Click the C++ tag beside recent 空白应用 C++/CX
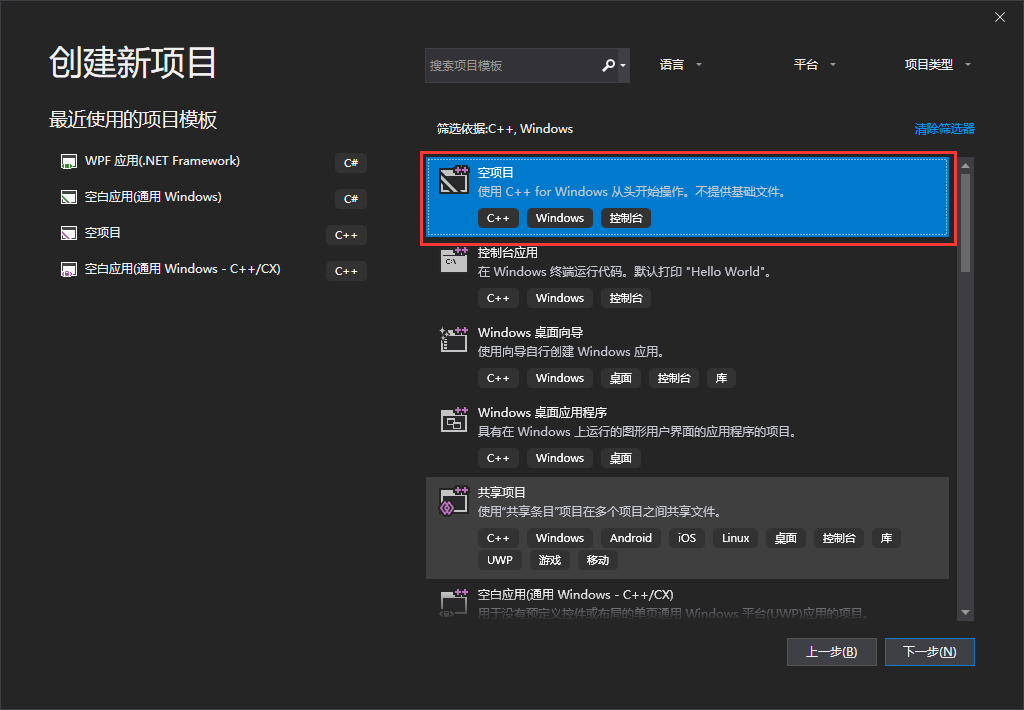Image resolution: width=1024 pixels, height=710 pixels. [x=346, y=271]
